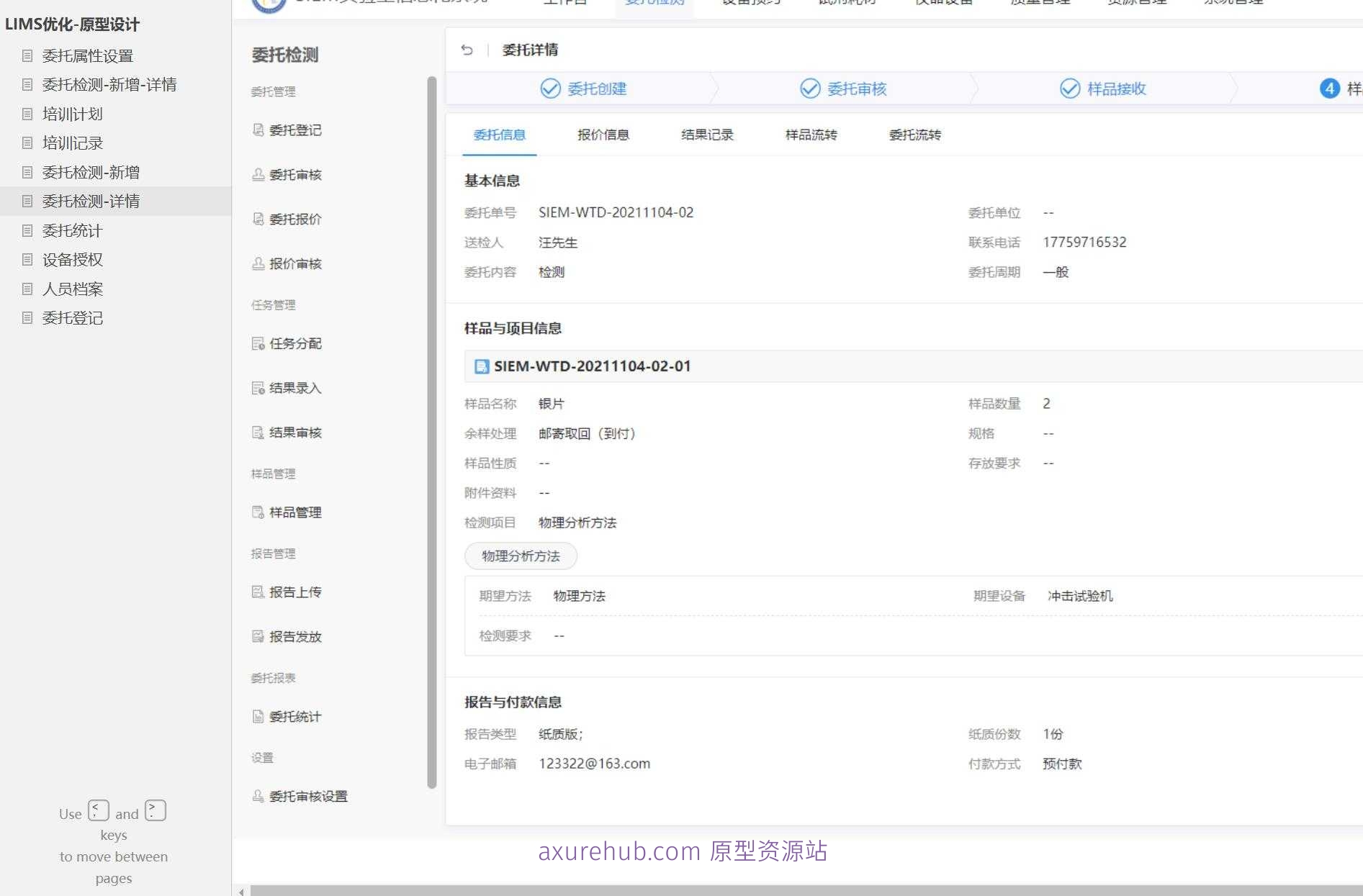Click the page icon beside 培训计划
1363x896 pixels.
[27, 114]
